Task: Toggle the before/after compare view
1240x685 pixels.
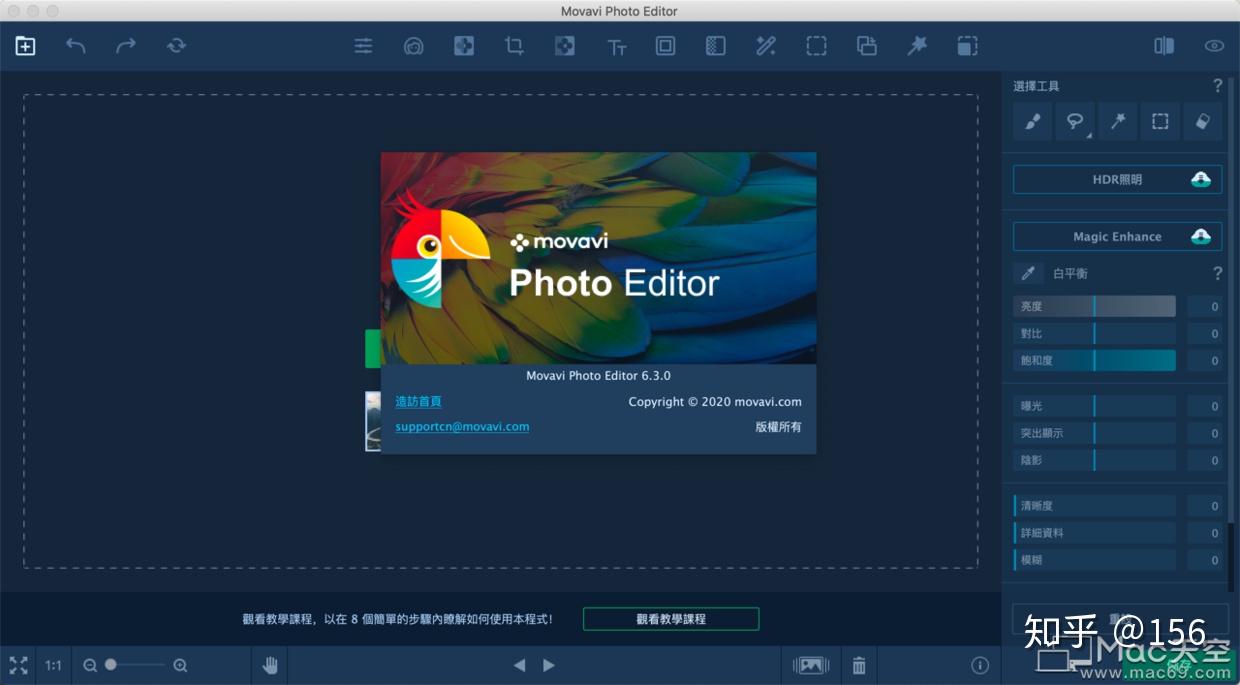Action: [x=1164, y=46]
